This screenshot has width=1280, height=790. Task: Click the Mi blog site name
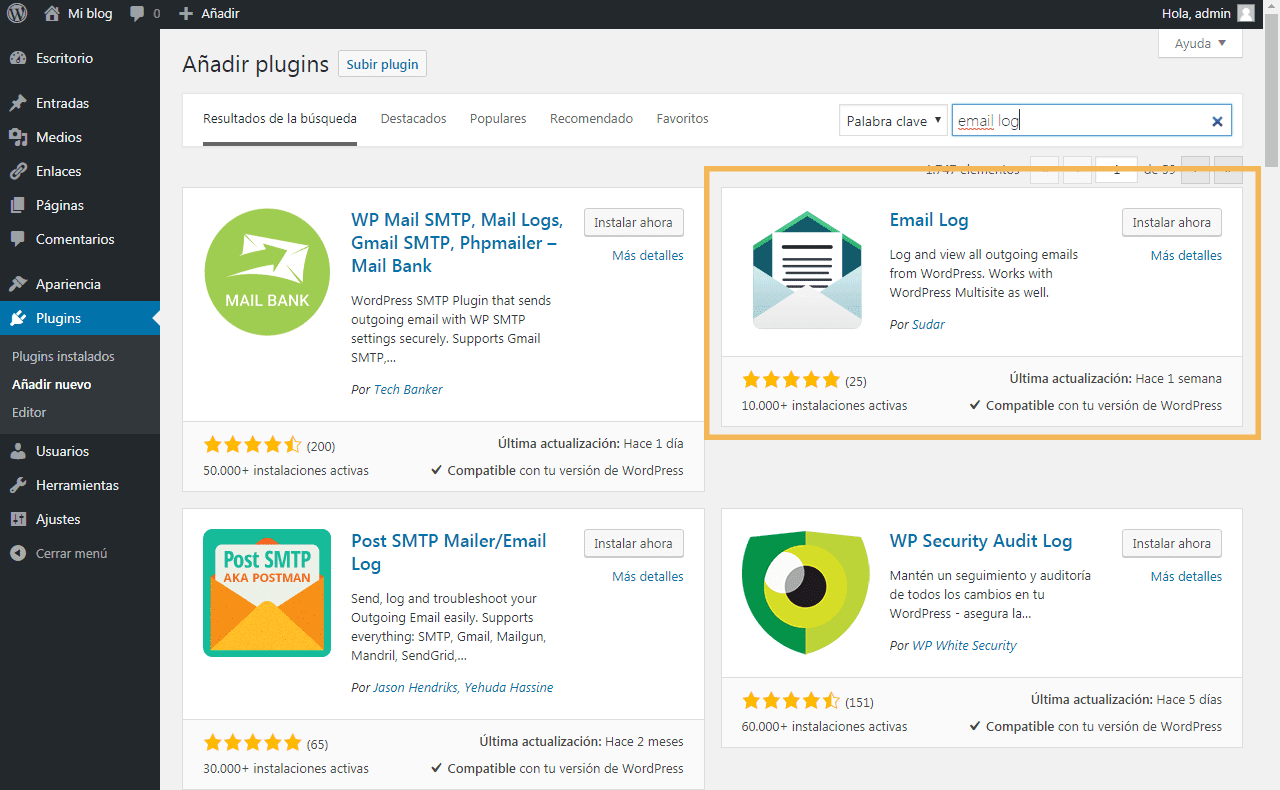click(x=90, y=14)
